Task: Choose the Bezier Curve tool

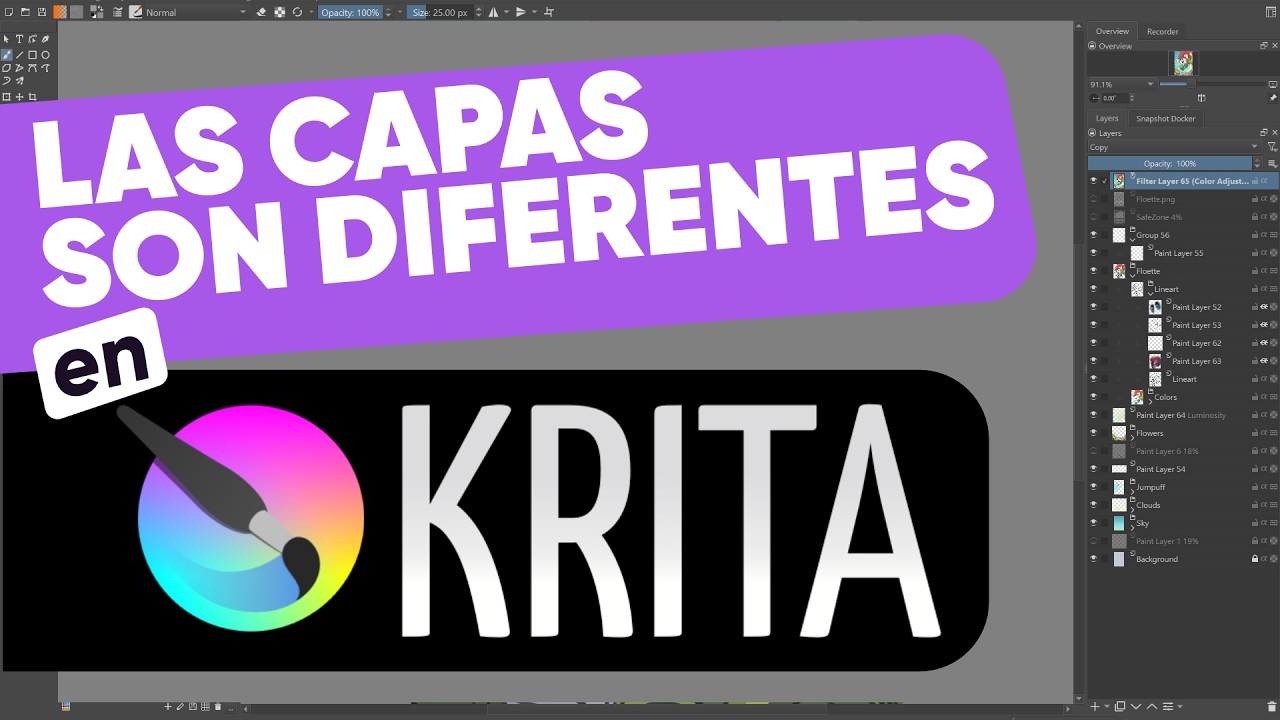Action: coord(32,68)
